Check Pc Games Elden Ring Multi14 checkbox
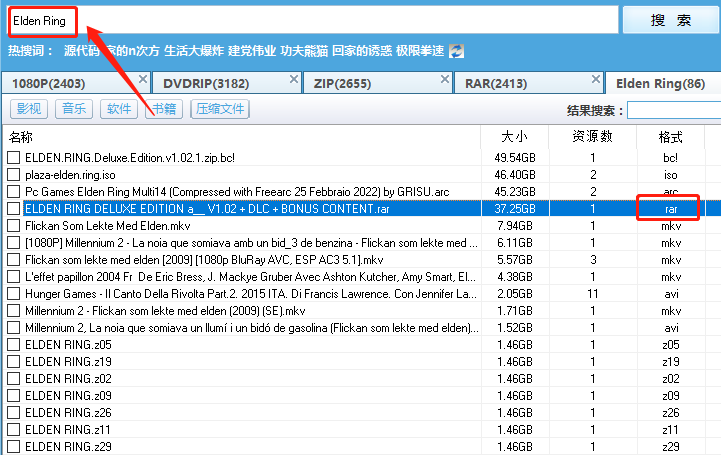 click(14, 192)
